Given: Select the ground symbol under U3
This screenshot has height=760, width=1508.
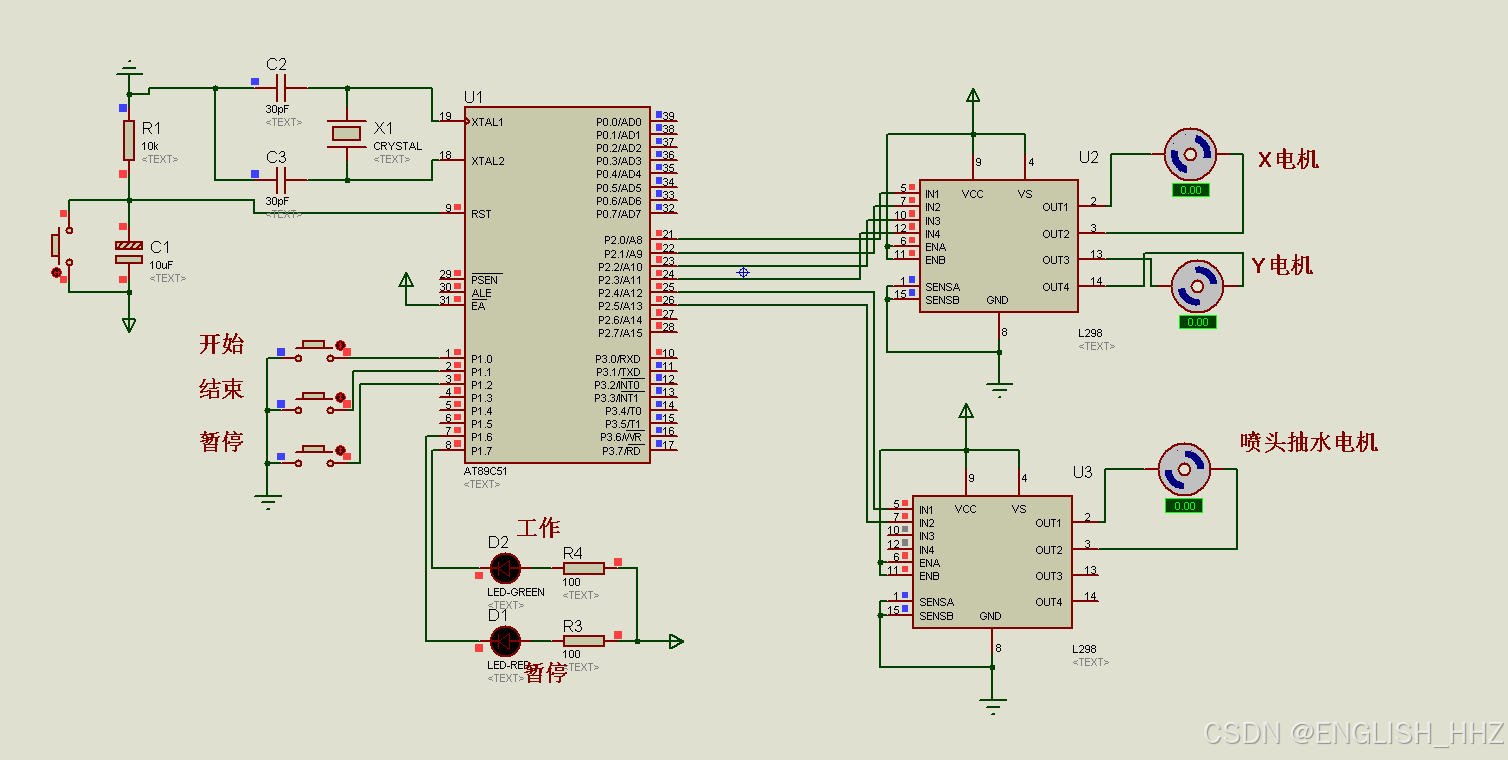Looking at the screenshot, I should pos(993,705).
